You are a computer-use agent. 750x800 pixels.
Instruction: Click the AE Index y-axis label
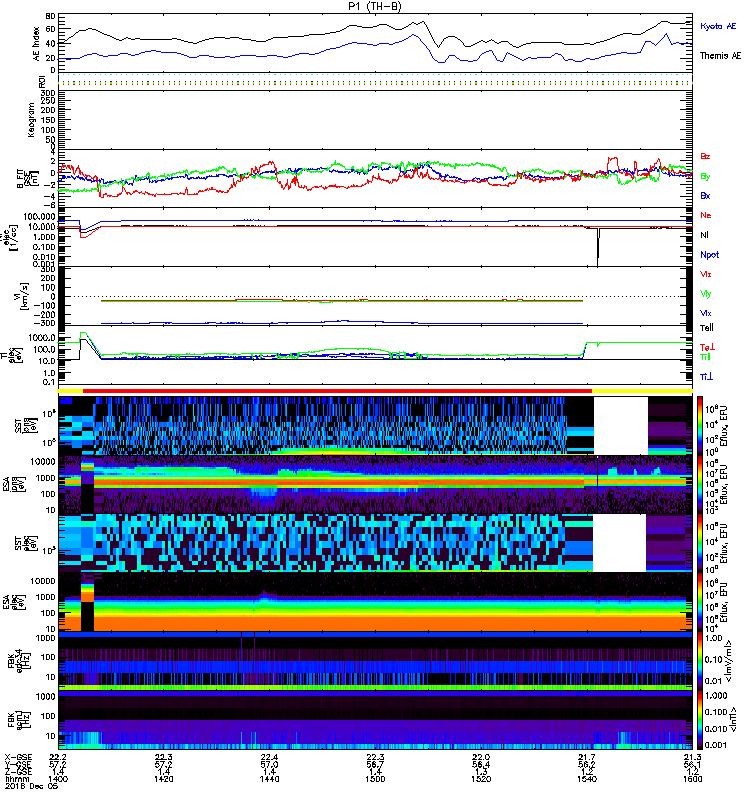[36, 44]
